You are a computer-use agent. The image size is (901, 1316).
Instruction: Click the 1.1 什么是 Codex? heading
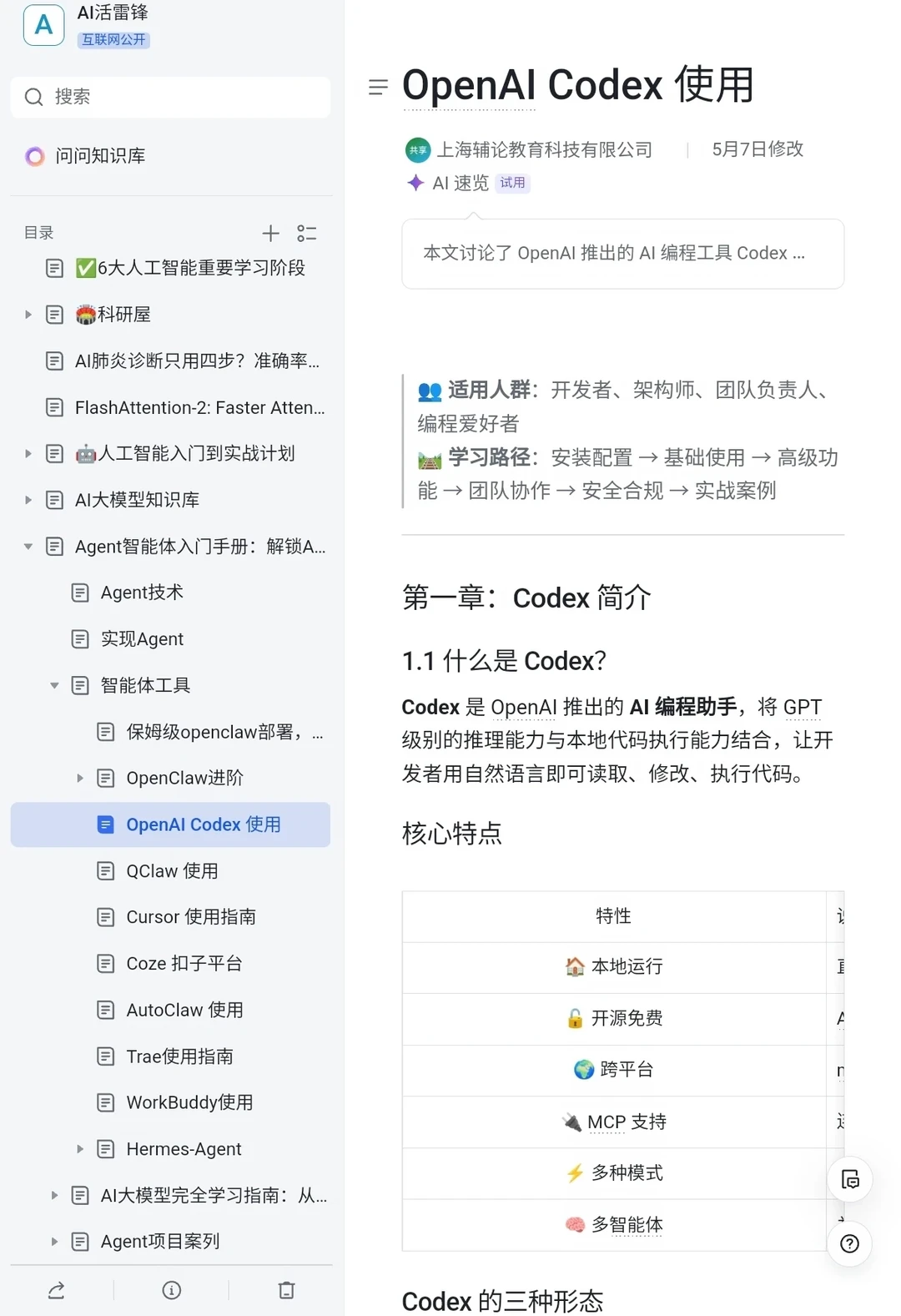[504, 661]
